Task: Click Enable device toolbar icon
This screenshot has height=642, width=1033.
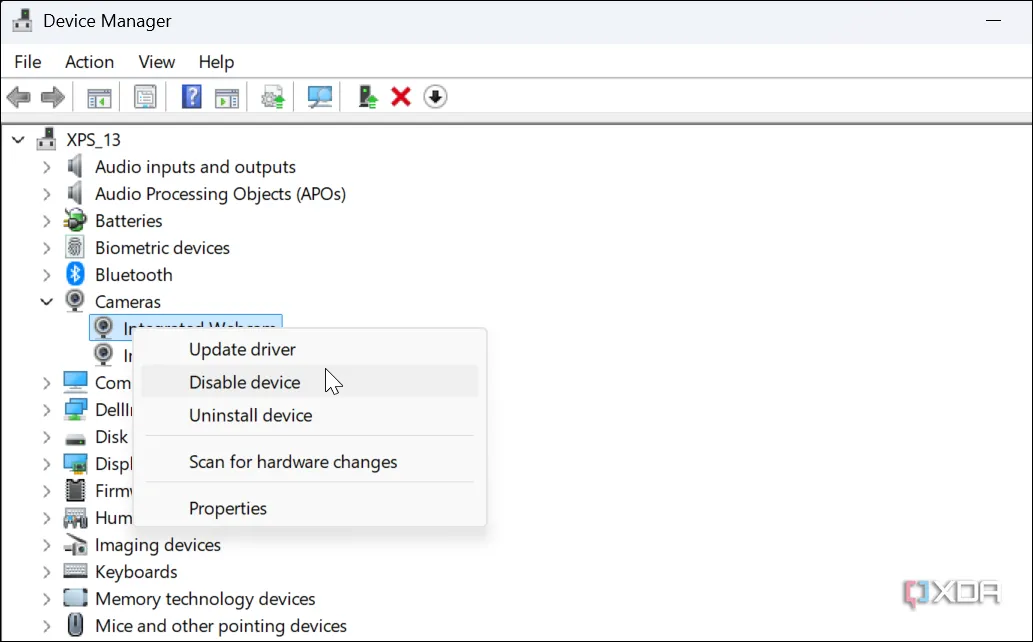Action: pyautogui.click(x=368, y=97)
